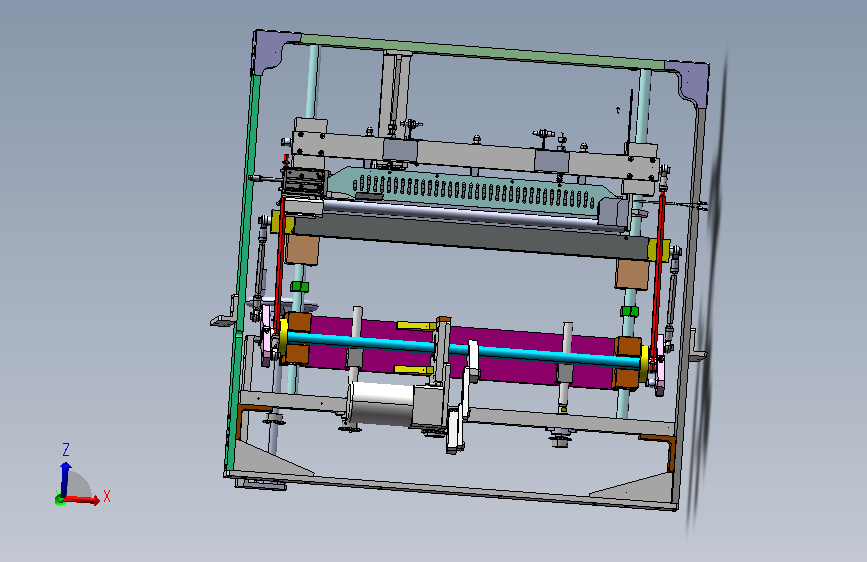867x562 pixels.
Task: Select the dark gray horizontal roller bar
Action: click(470, 238)
